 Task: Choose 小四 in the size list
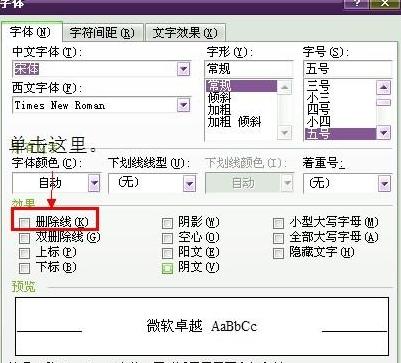pyautogui.click(x=341, y=122)
